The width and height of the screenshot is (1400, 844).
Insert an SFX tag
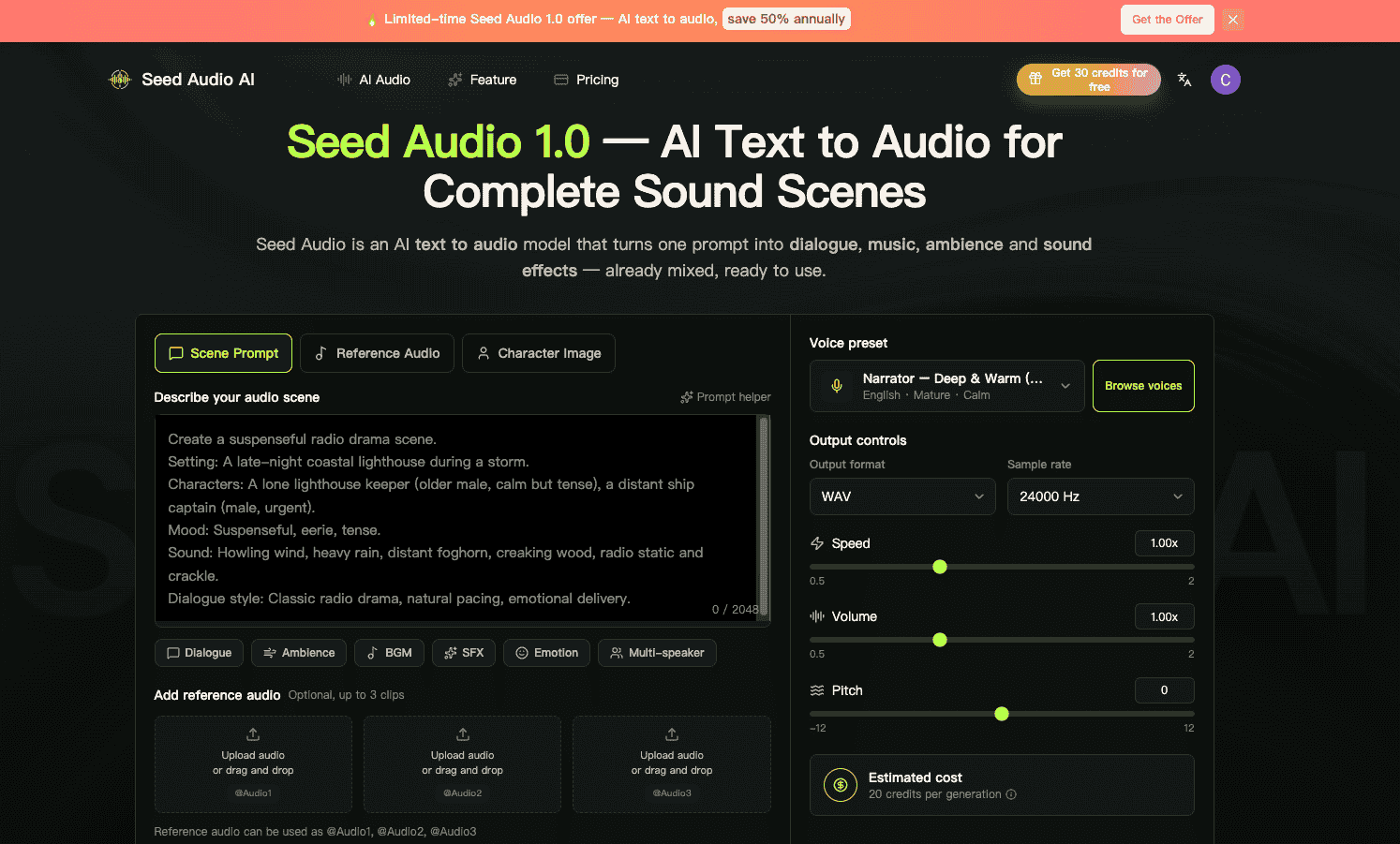(x=464, y=653)
